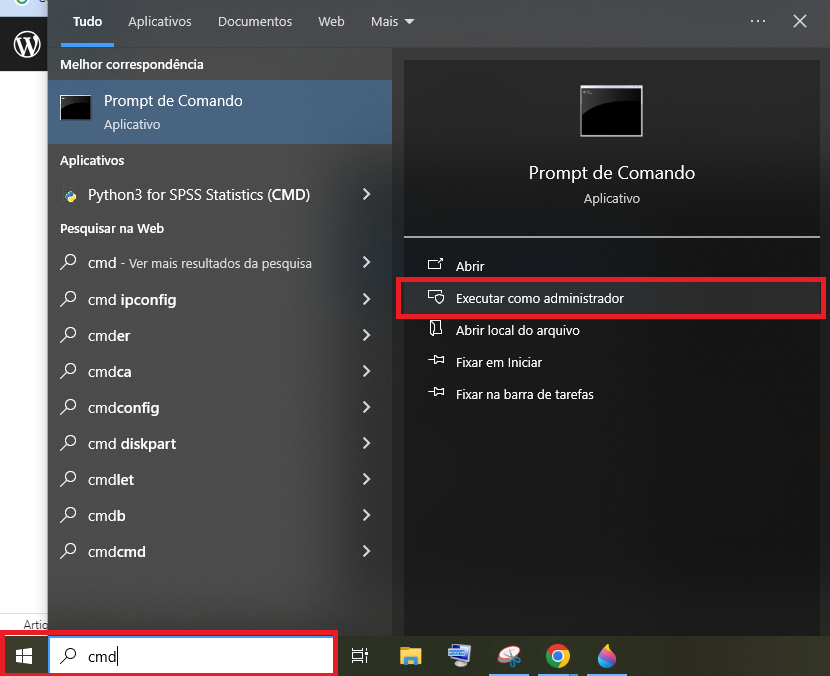830x676 pixels.
Task: Expand the cmdlet suggestion chevron
Action: point(366,479)
